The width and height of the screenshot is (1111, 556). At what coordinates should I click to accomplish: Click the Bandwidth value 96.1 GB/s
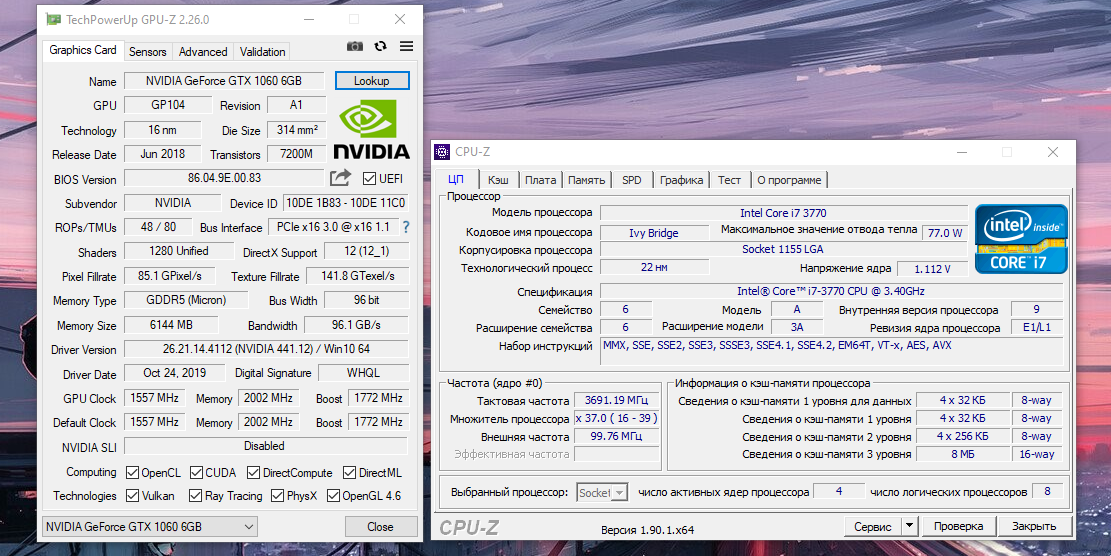pos(356,325)
